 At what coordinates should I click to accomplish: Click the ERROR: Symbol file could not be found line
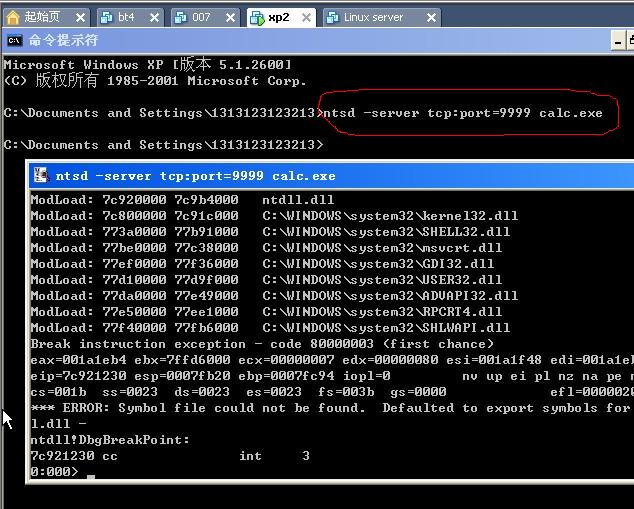tap(332, 408)
